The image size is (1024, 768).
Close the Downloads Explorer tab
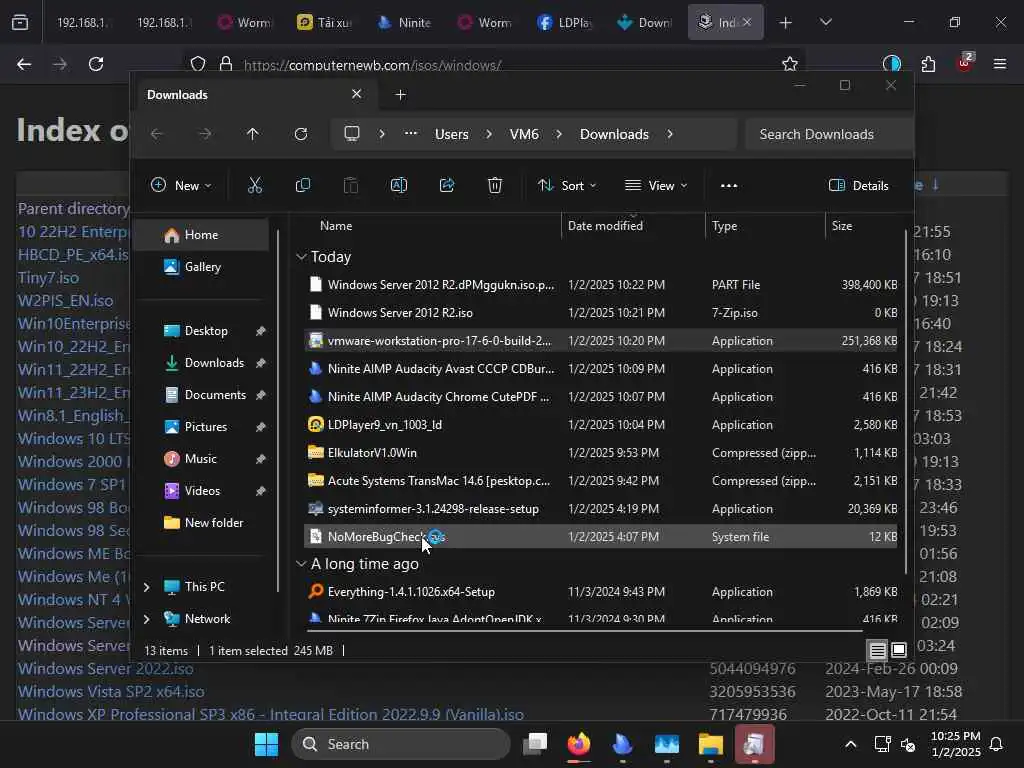pos(357,94)
